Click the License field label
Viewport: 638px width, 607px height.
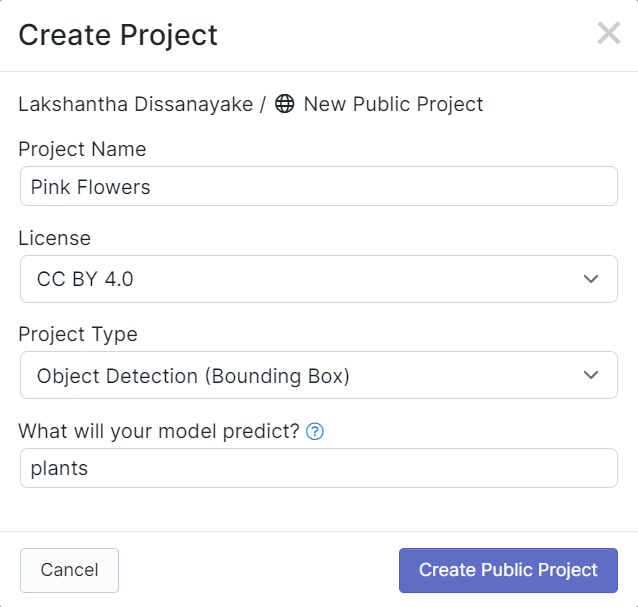(x=55, y=238)
